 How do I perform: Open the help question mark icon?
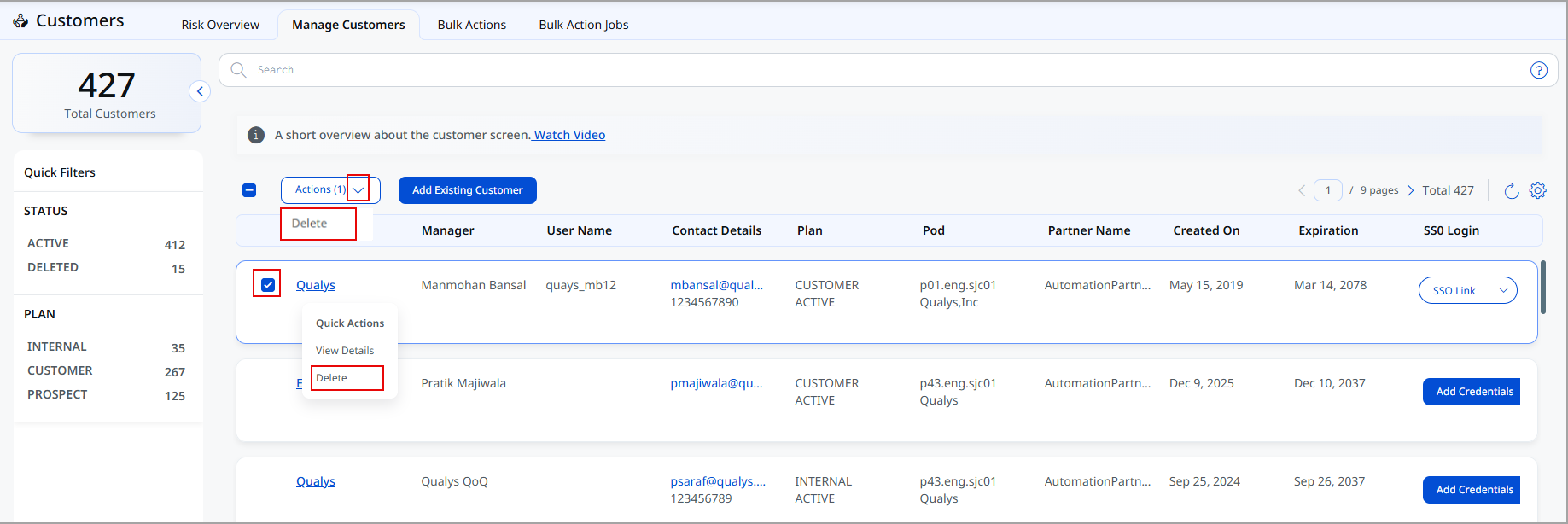(1538, 70)
